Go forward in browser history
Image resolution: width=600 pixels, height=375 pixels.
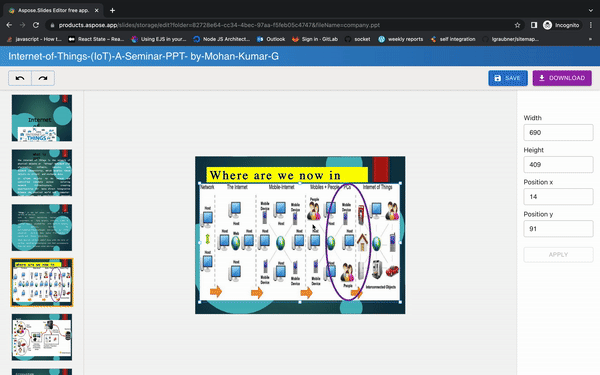pos(22,25)
